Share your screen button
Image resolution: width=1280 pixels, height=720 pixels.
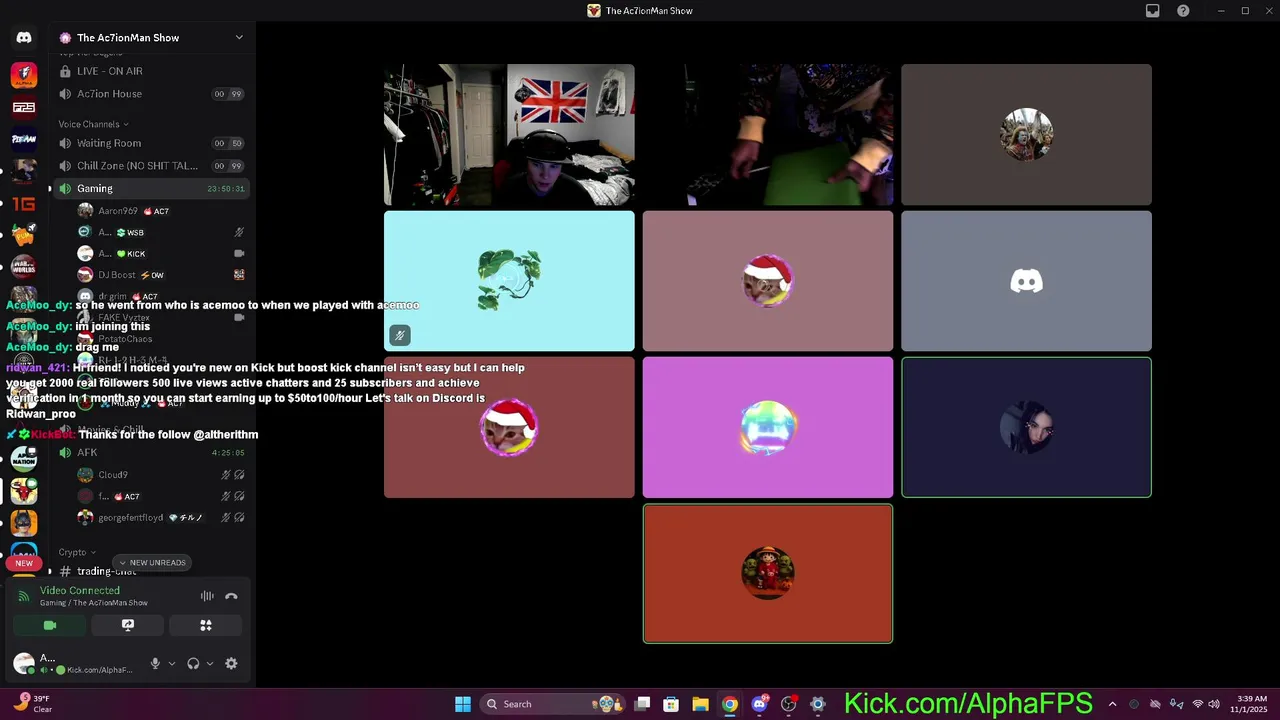click(x=128, y=625)
